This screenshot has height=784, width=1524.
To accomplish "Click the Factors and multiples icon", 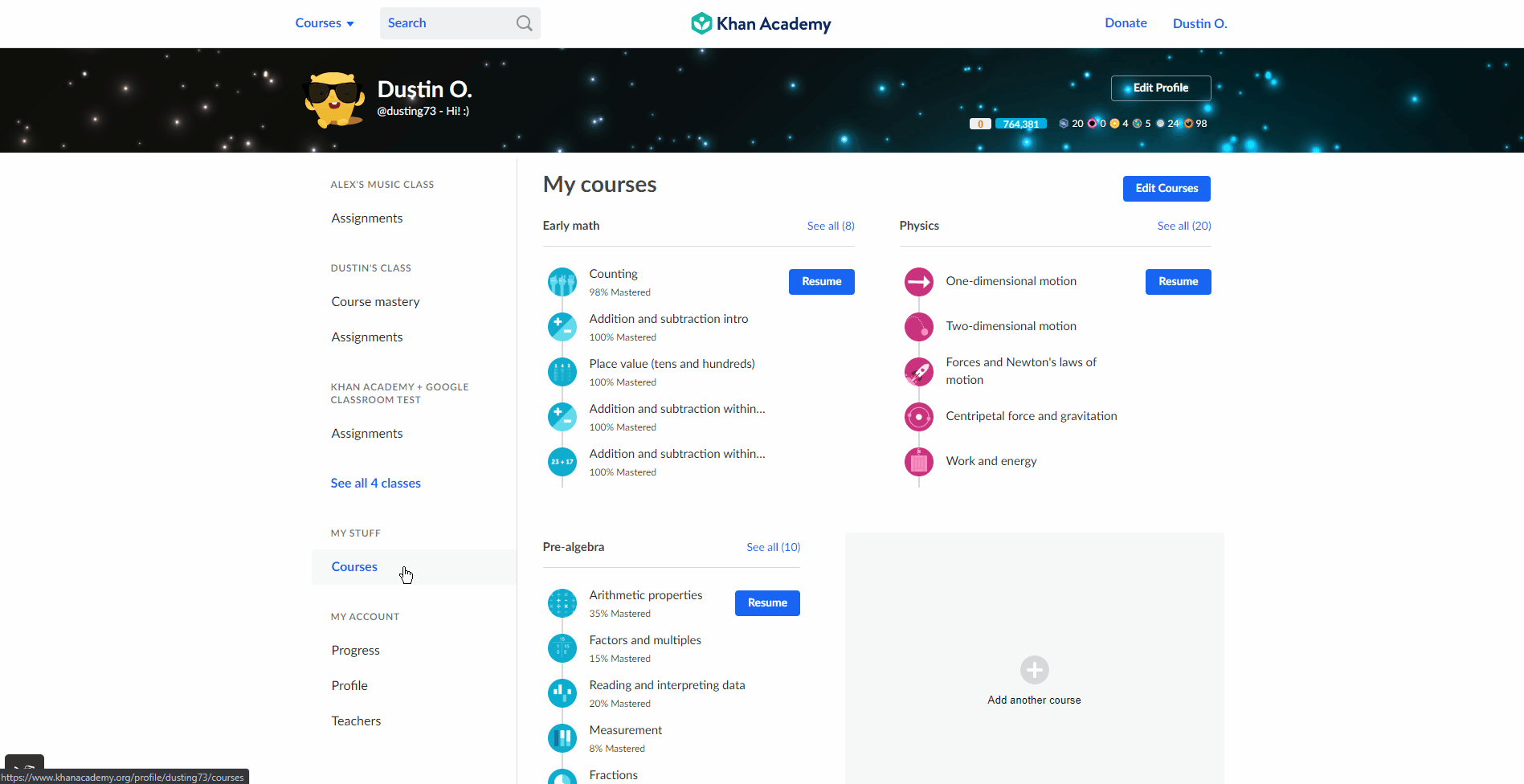I will tap(562, 648).
